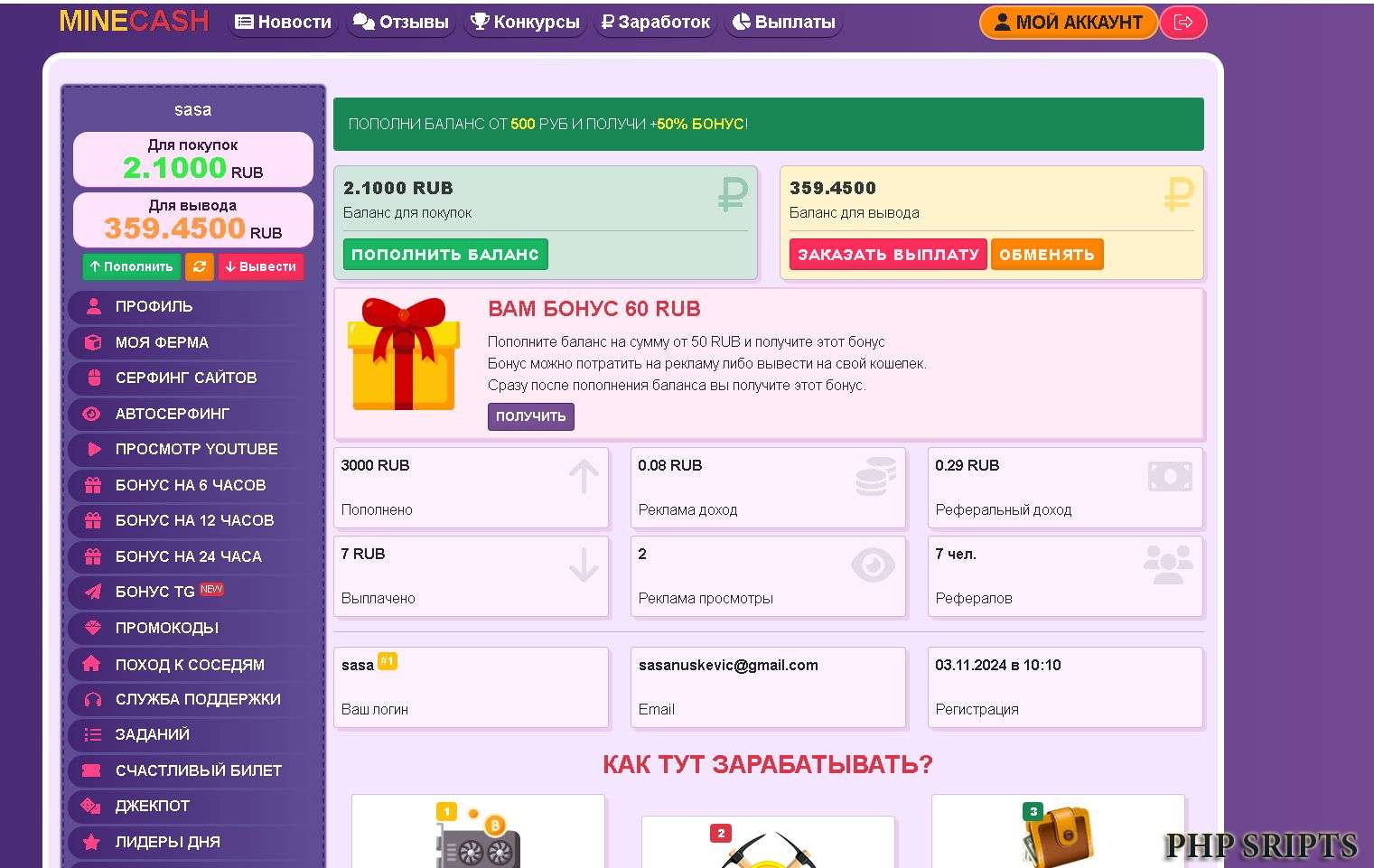
Task: Open МОЯ ФЕРМА via its box icon
Action: pyautogui.click(x=92, y=342)
